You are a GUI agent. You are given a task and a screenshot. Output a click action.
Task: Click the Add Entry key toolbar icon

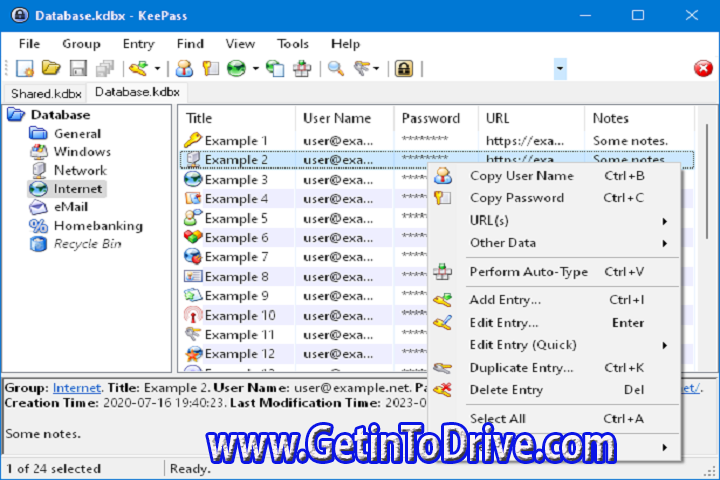(139, 69)
